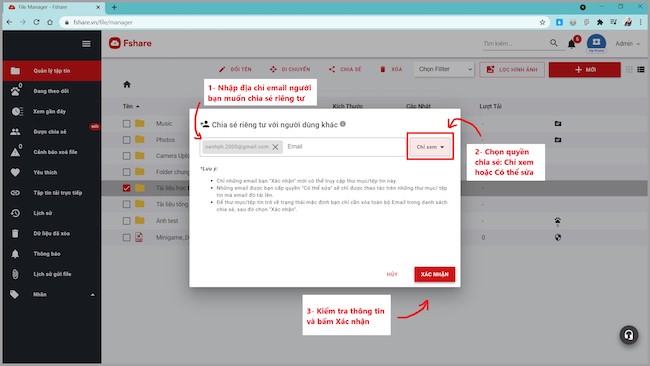Open the Chọn Filter dropdown
Image resolution: width=650 pixels, height=366 pixels.
coord(444,69)
